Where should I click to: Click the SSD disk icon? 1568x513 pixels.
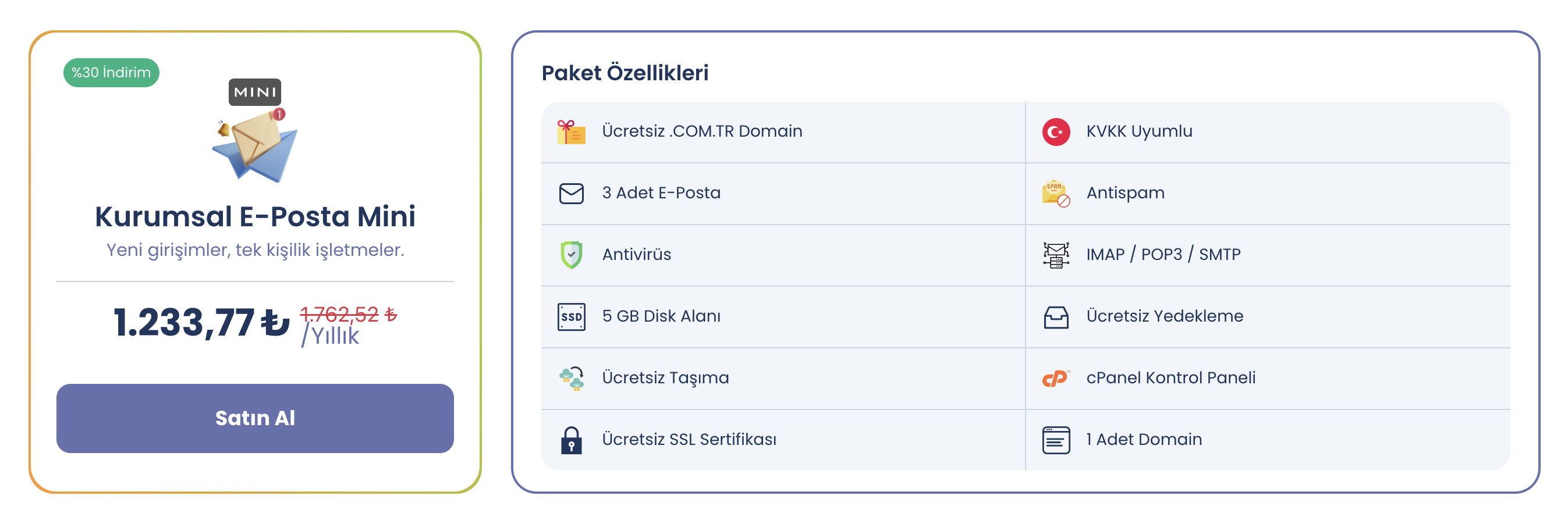571,316
